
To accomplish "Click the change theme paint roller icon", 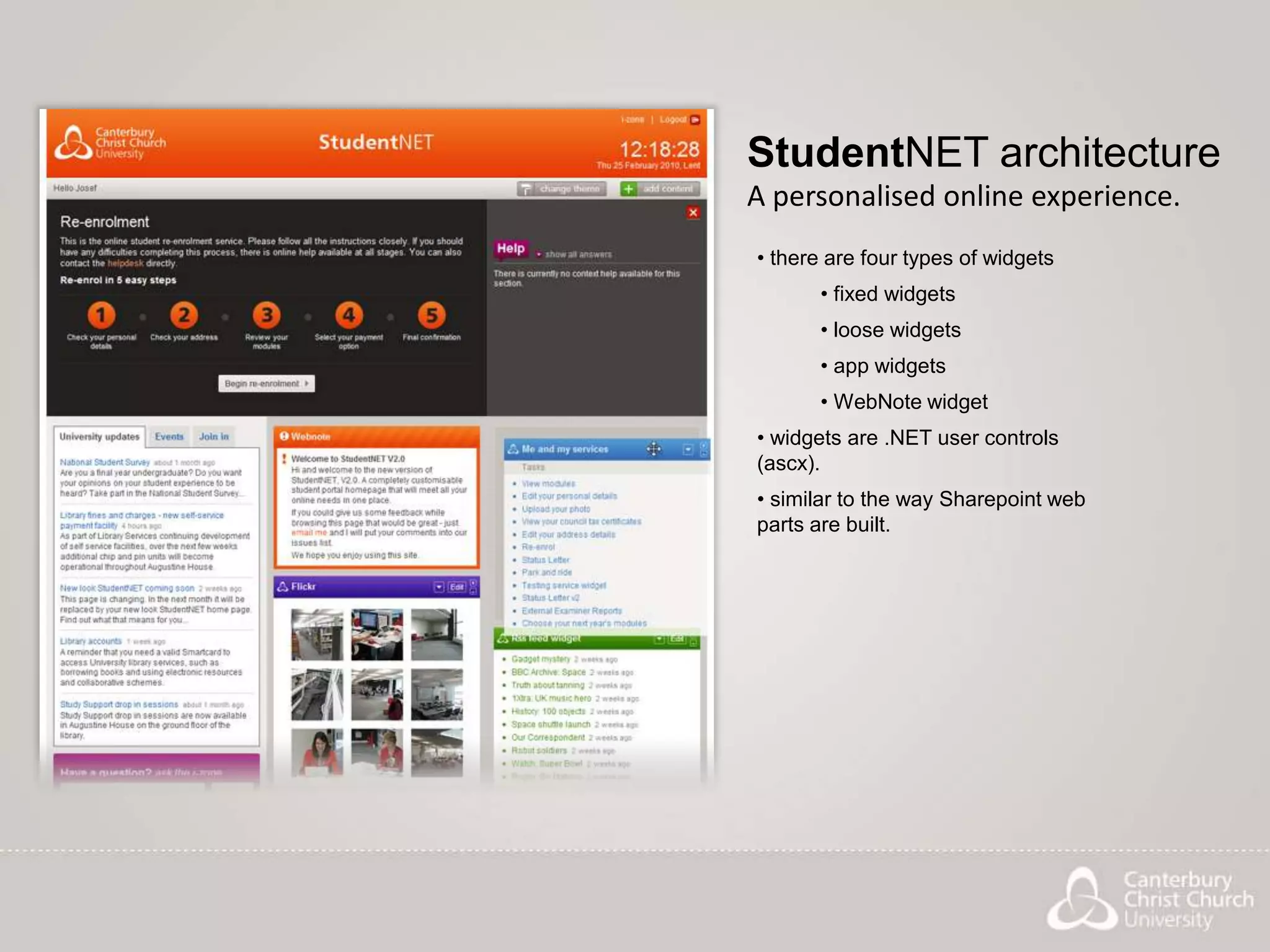I will (526, 189).
